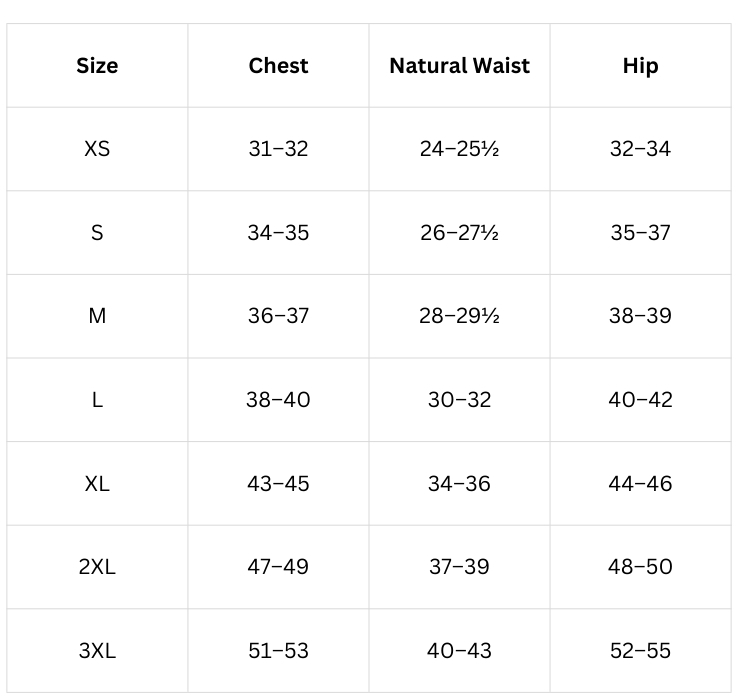Image resolution: width=740 pixels, height=700 pixels.
Task: Select the M size cell
Action: point(97,316)
